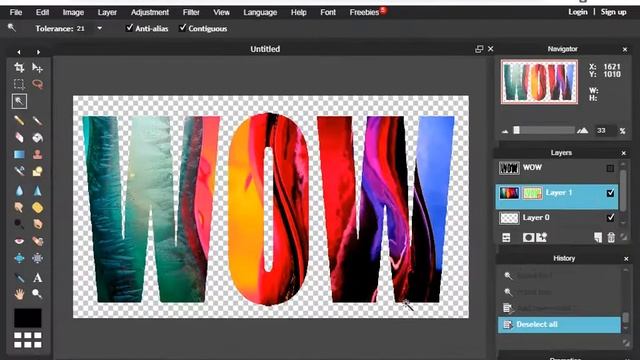
Task: Select the Sharpen tool
Action: click(38, 191)
